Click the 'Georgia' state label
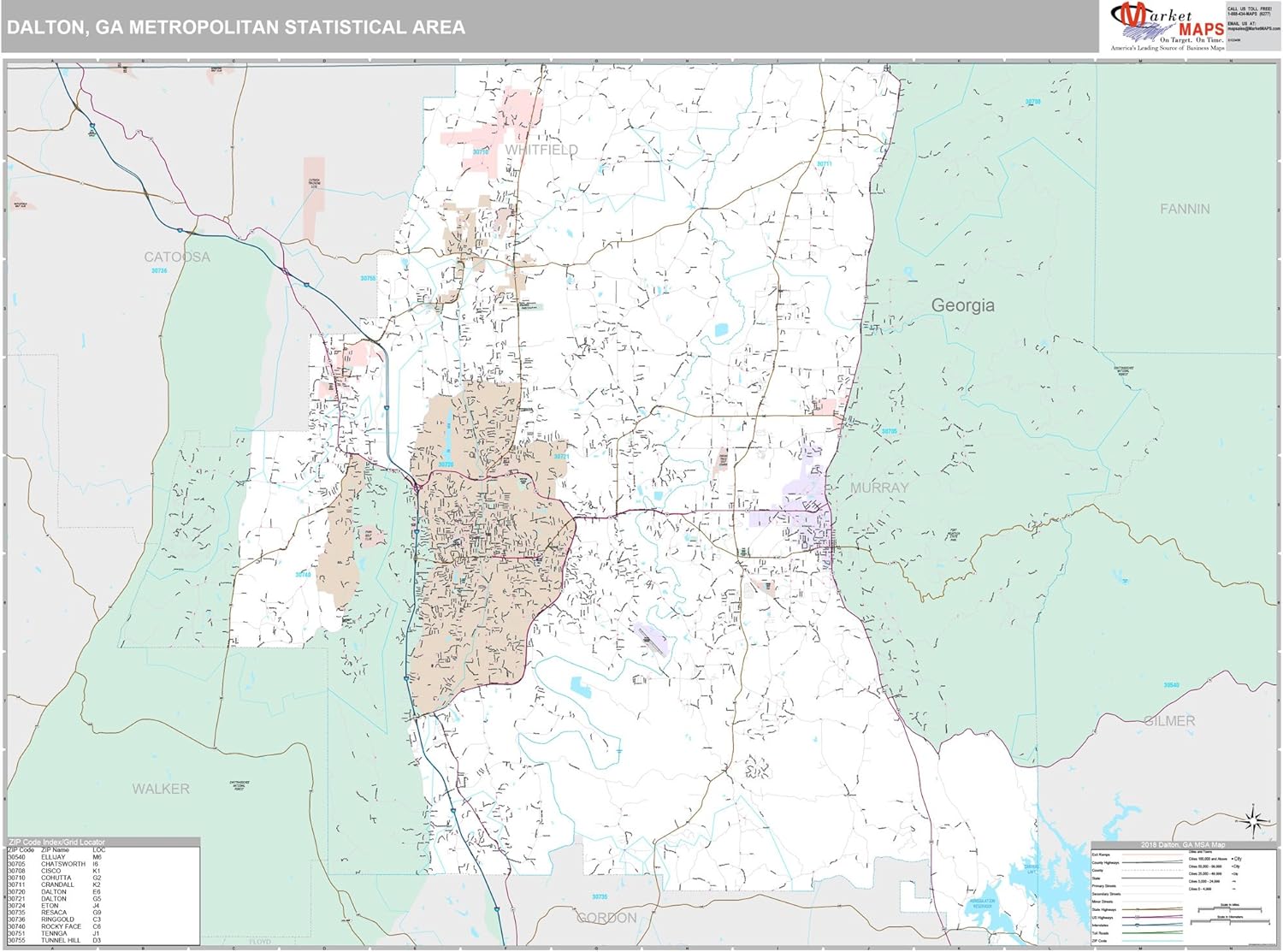1283x952 pixels. click(x=963, y=305)
